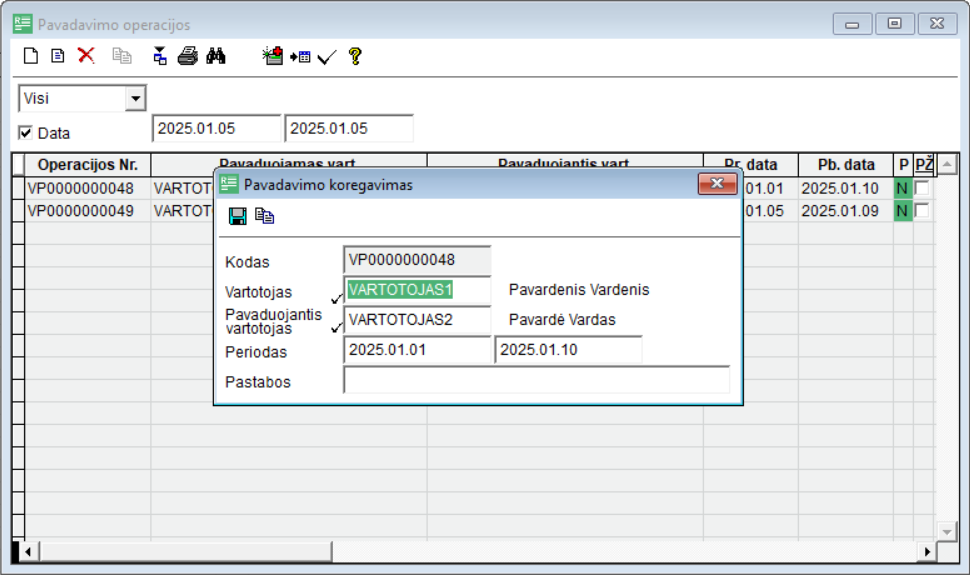Viewport: 970px width, 575px height.
Task: Click the copy icon in Pavadavimo koregavimas dialog
Action: tap(264, 216)
